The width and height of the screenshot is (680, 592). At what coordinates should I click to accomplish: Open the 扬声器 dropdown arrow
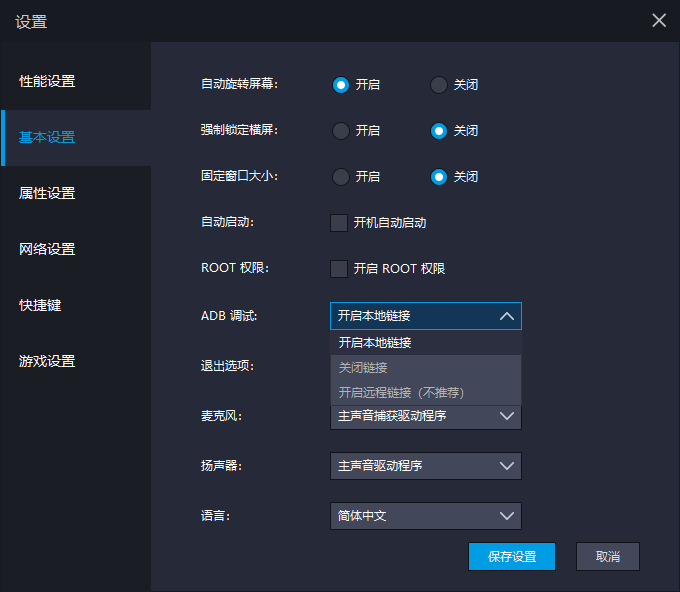(x=507, y=466)
